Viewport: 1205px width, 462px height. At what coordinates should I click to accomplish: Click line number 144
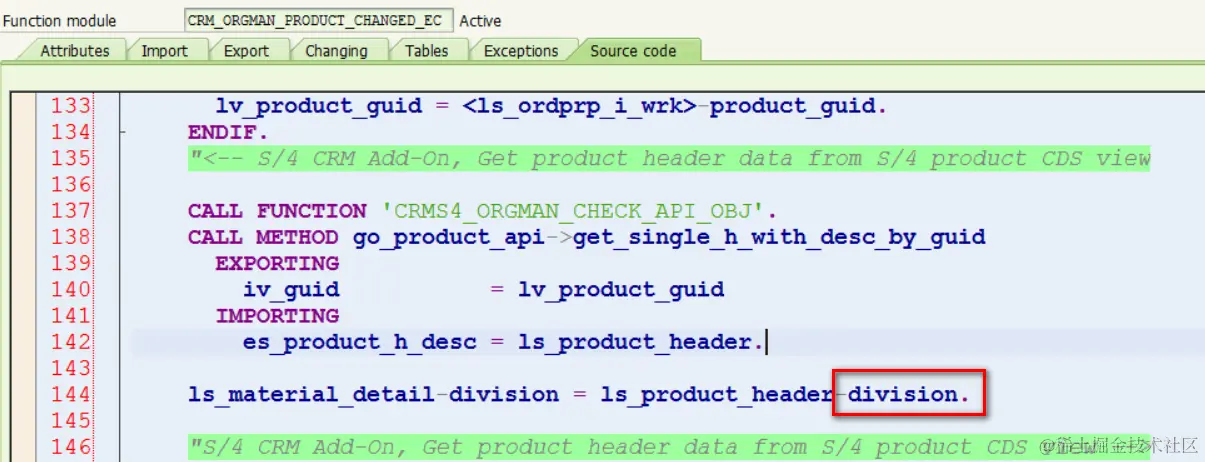(x=71, y=394)
